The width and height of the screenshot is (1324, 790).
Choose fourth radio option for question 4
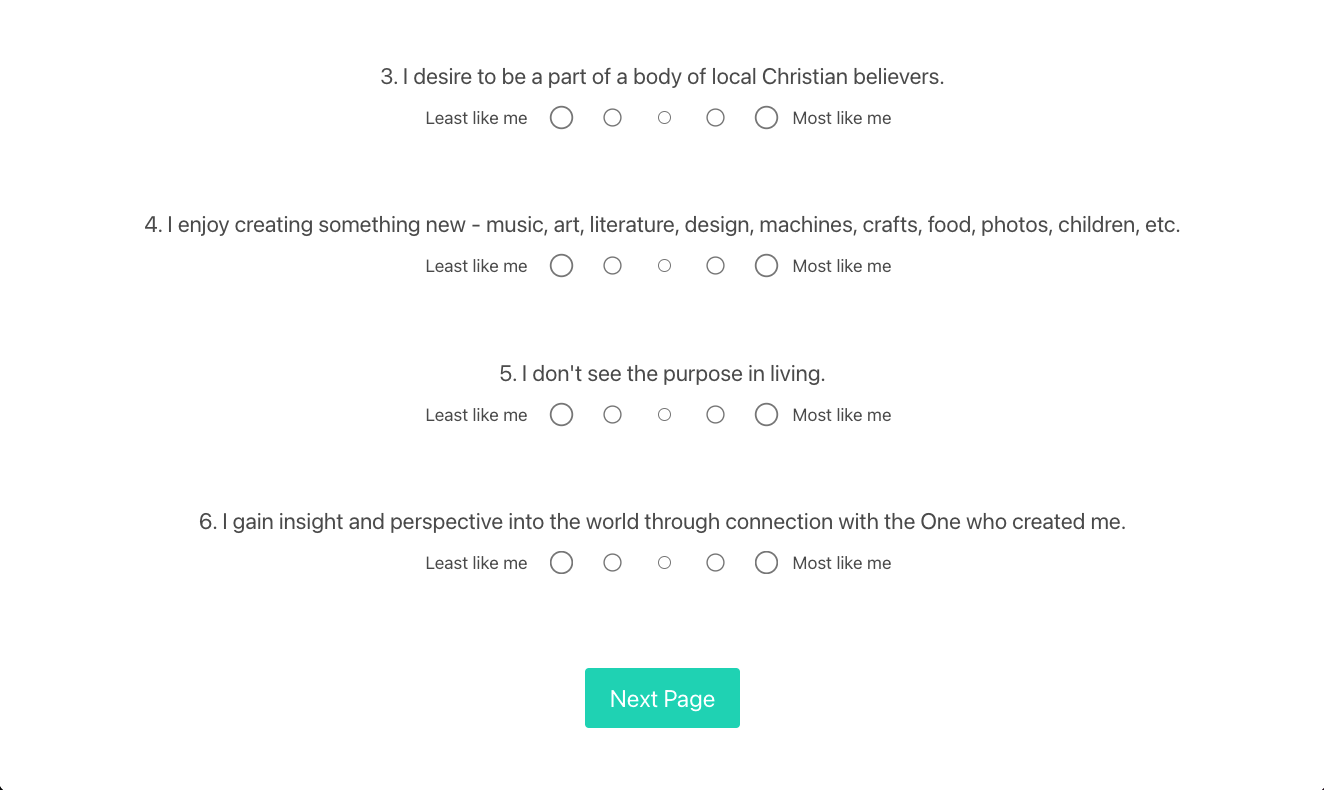(x=715, y=266)
